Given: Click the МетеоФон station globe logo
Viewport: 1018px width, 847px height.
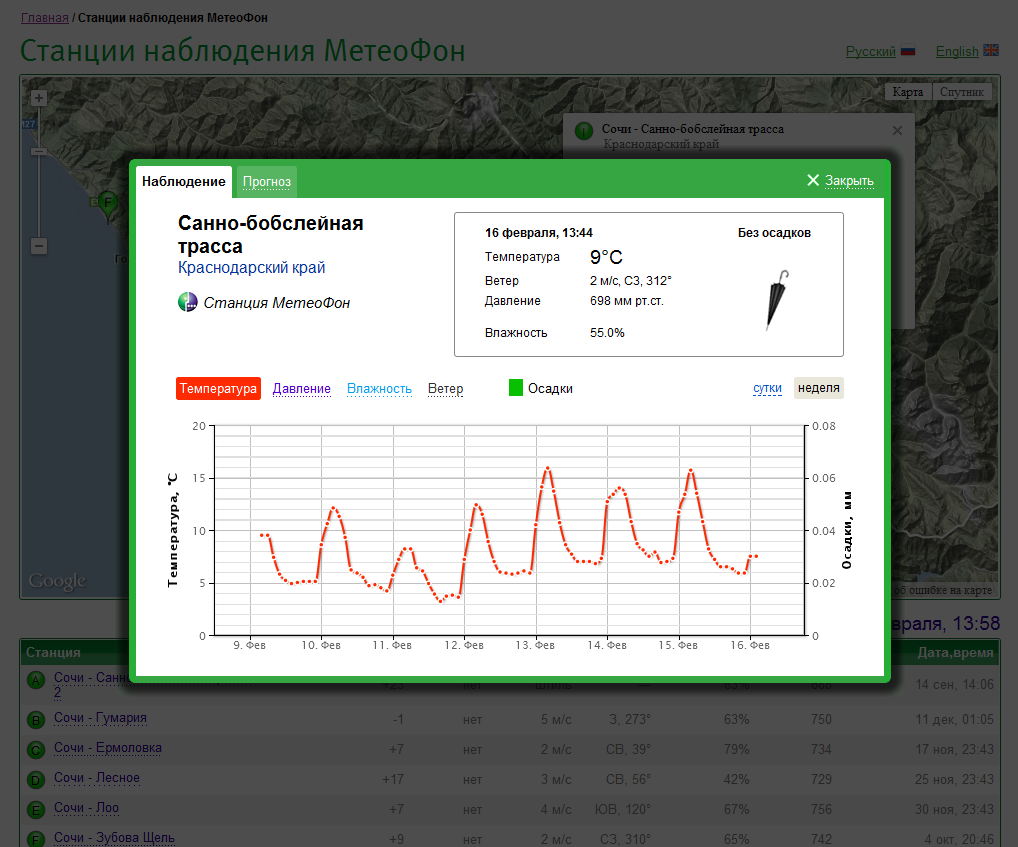Looking at the screenshot, I should (188, 302).
